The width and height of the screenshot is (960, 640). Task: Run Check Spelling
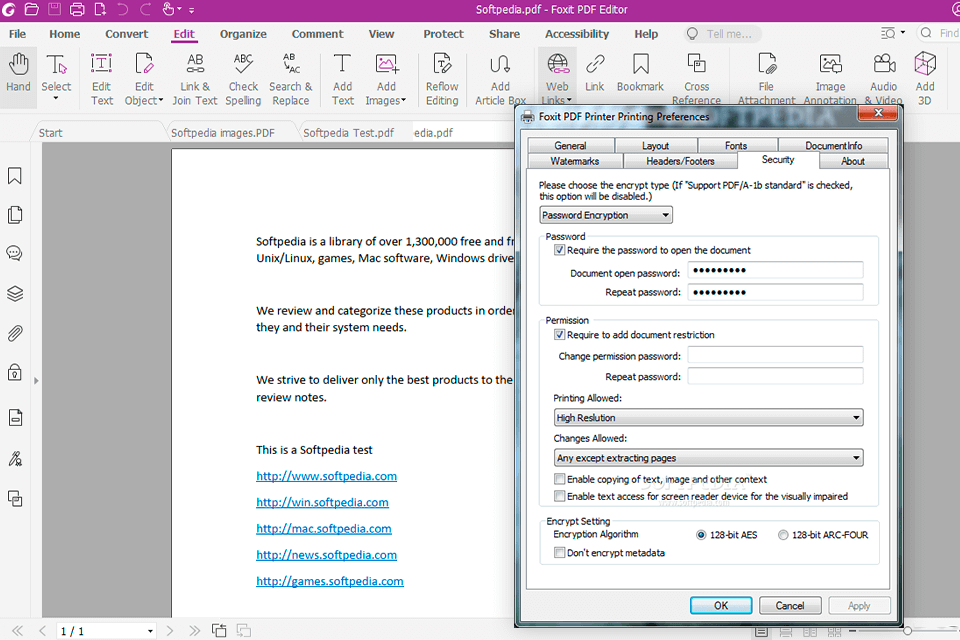point(243,80)
